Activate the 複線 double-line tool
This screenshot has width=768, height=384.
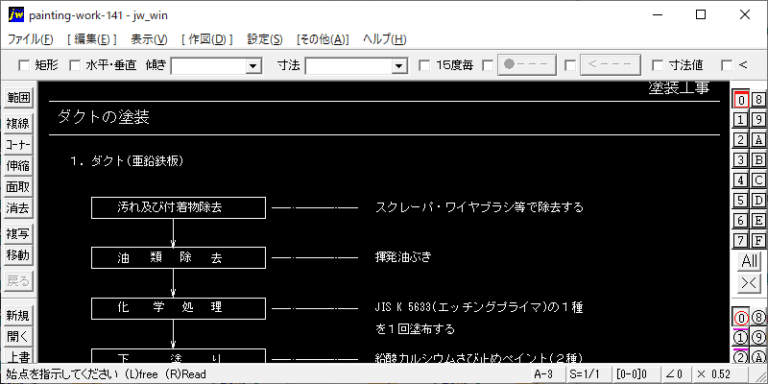pyautogui.click(x=18, y=123)
